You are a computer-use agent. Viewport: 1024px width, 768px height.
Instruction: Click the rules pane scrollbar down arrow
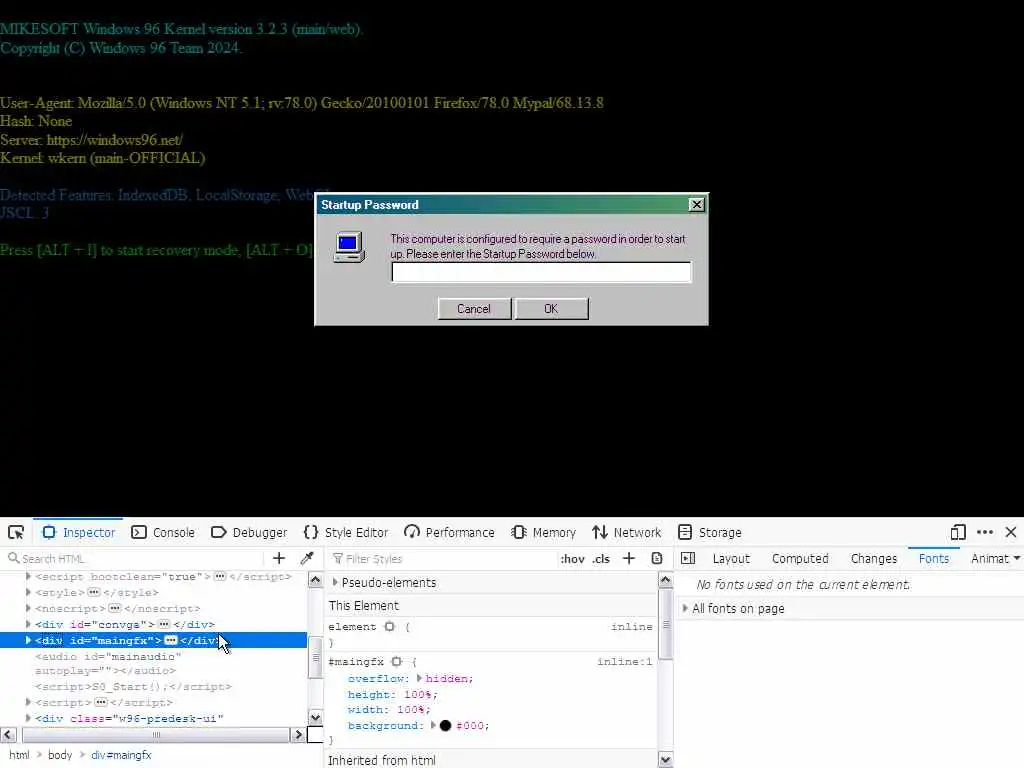point(665,760)
